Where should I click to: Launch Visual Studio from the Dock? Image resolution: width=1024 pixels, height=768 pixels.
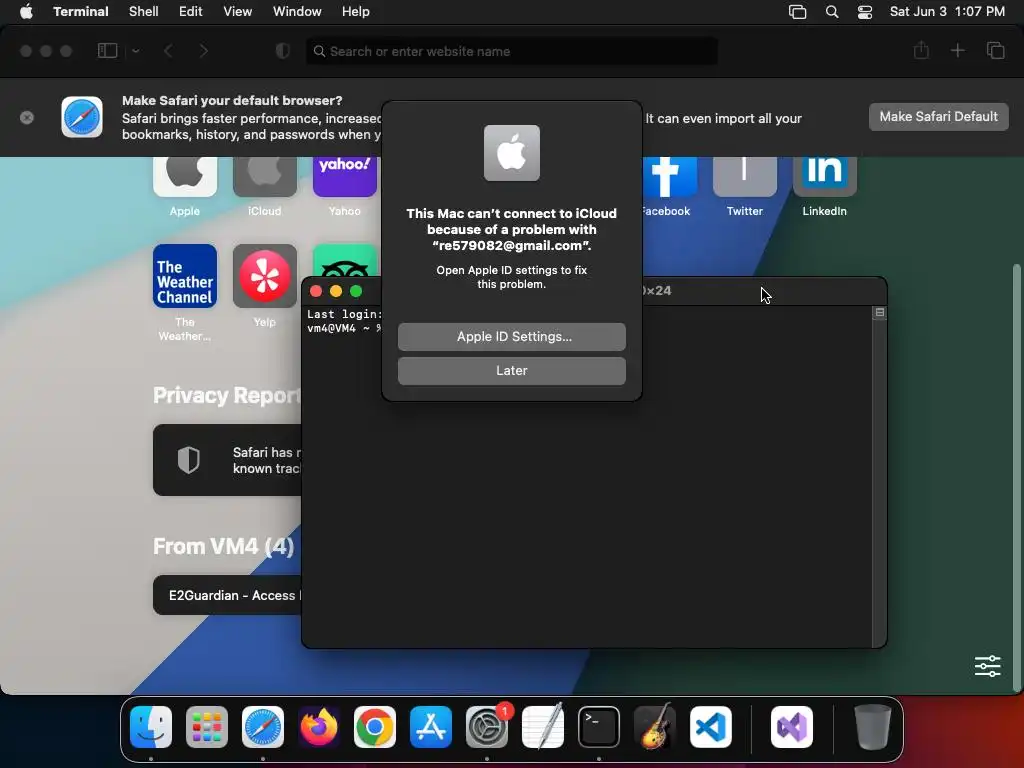pos(792,727)
